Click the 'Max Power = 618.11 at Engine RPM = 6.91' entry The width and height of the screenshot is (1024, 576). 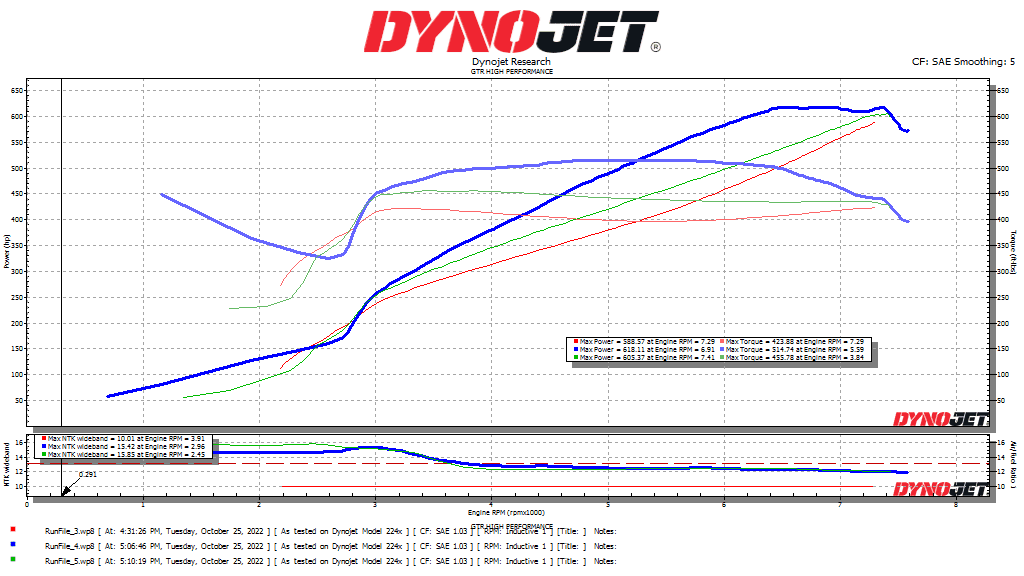[647, 349]
